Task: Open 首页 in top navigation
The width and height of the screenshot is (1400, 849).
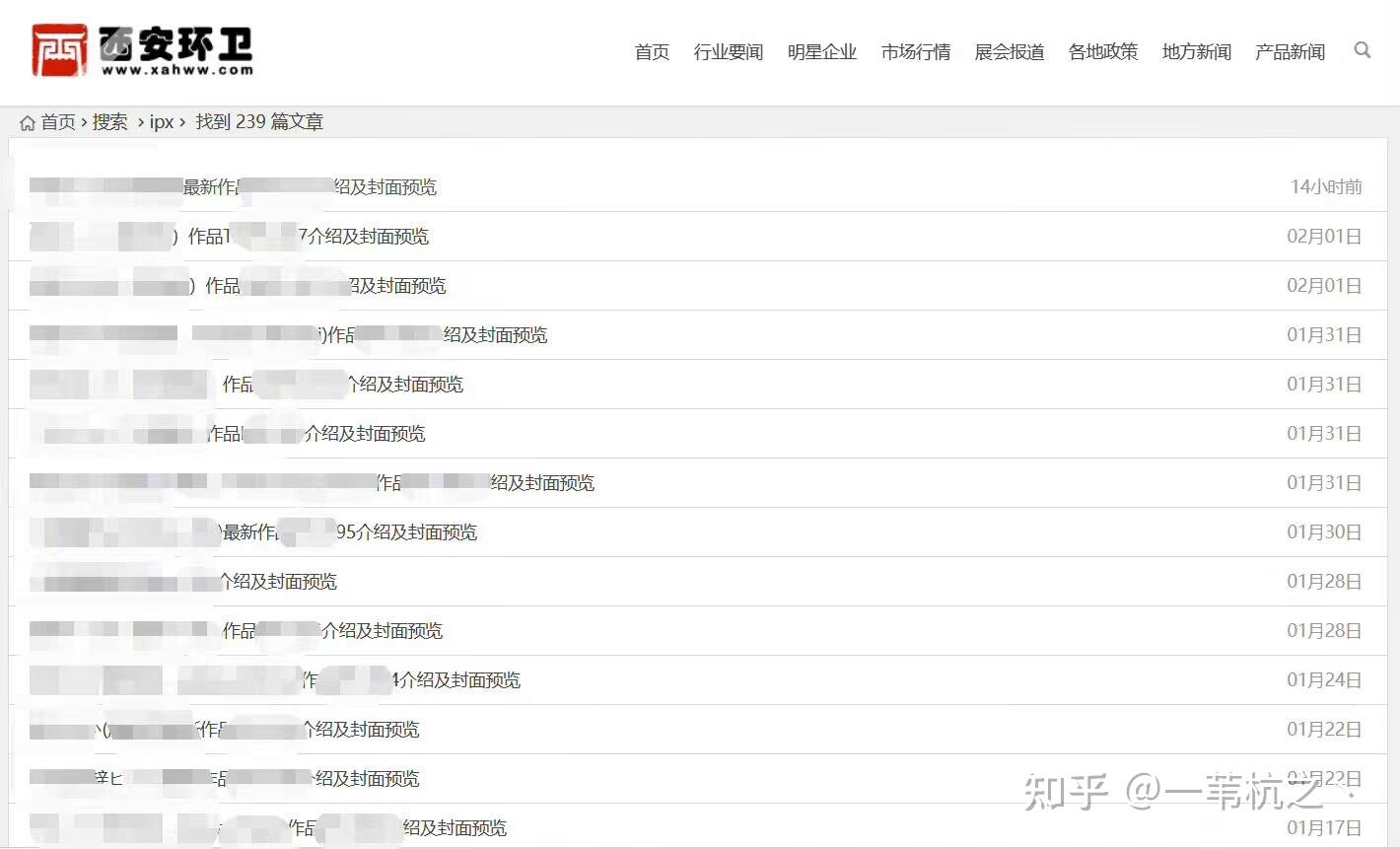Action: coord(652,51)
